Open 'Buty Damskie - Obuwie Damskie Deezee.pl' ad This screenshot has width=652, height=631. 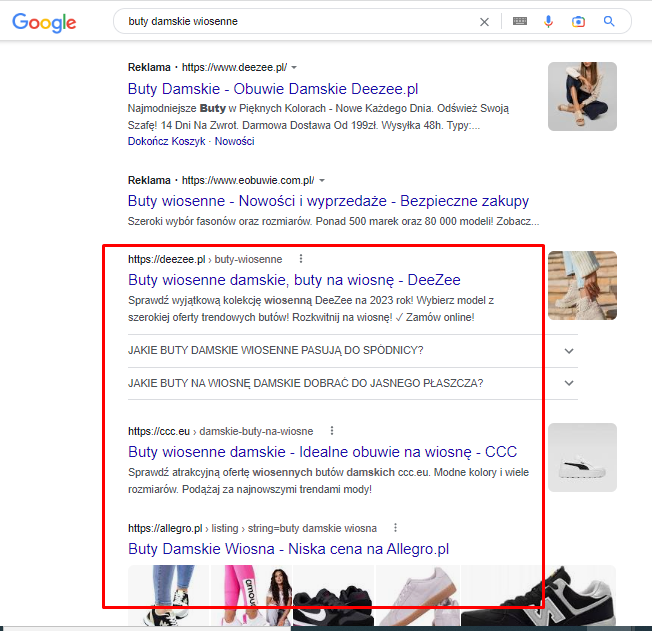pos(273,89)
